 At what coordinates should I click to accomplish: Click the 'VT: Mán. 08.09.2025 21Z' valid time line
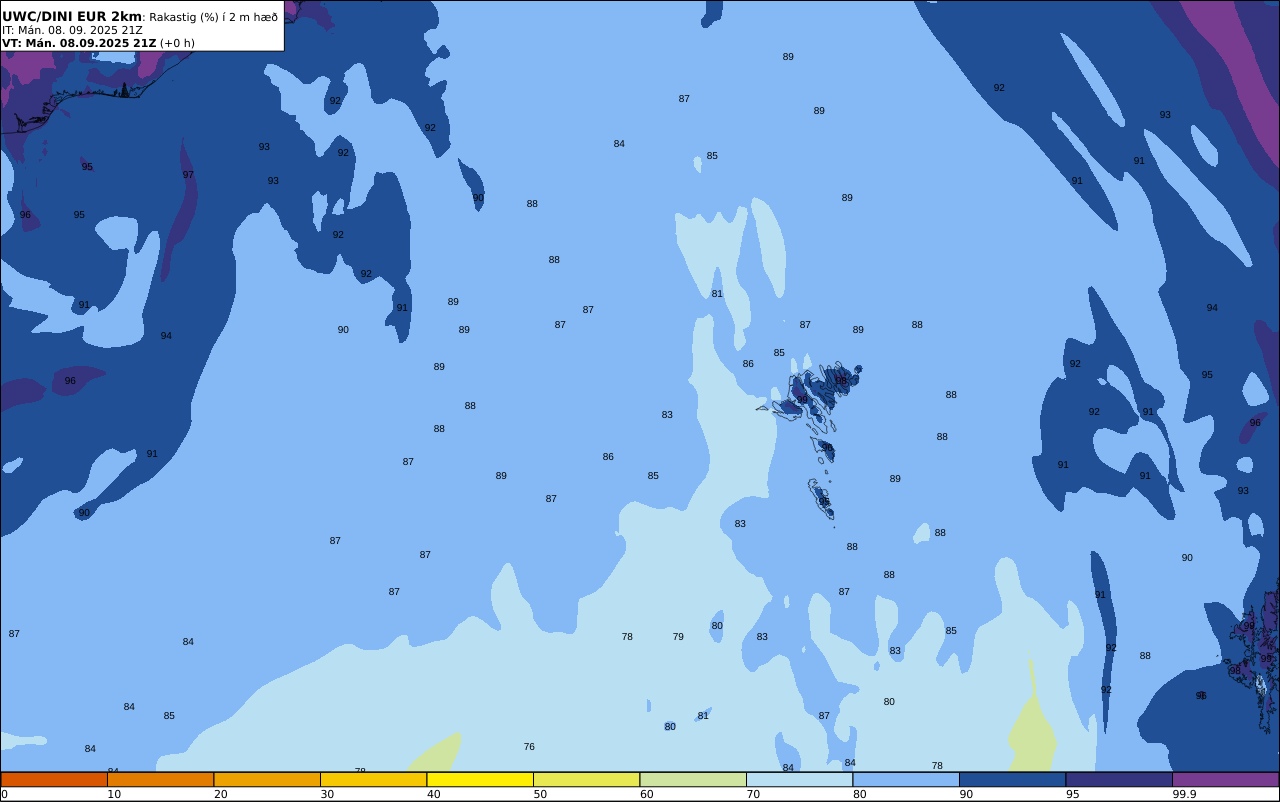79,43
